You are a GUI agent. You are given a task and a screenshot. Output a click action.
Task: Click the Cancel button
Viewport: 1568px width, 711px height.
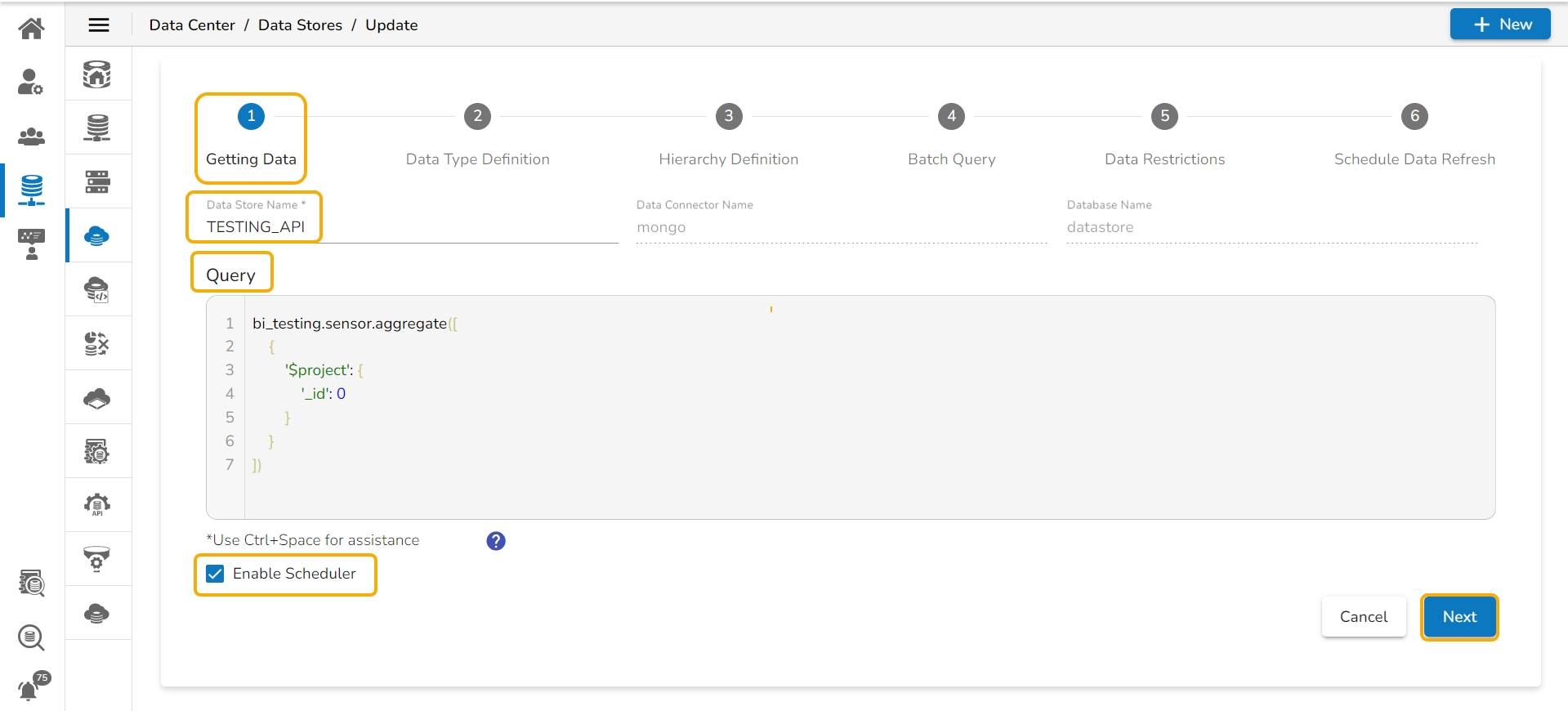1364,617
